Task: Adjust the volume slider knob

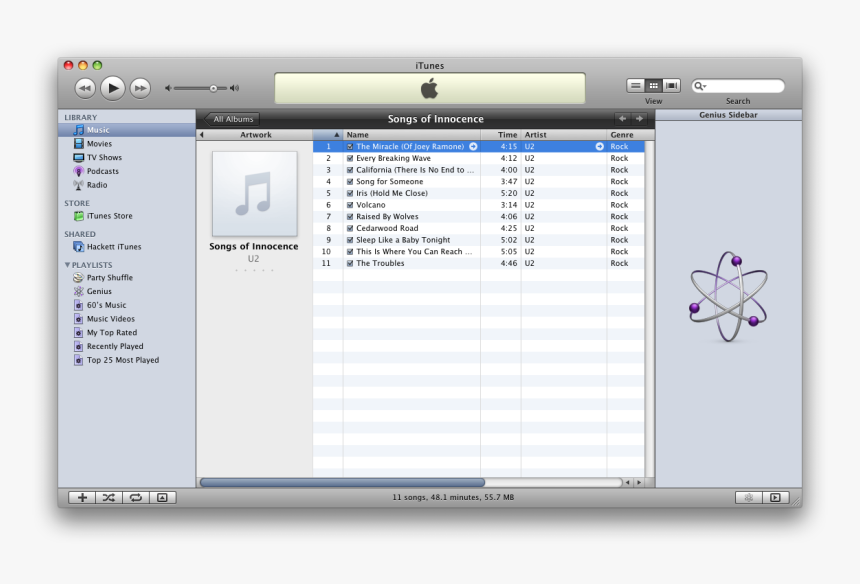Action: point(213,88)
